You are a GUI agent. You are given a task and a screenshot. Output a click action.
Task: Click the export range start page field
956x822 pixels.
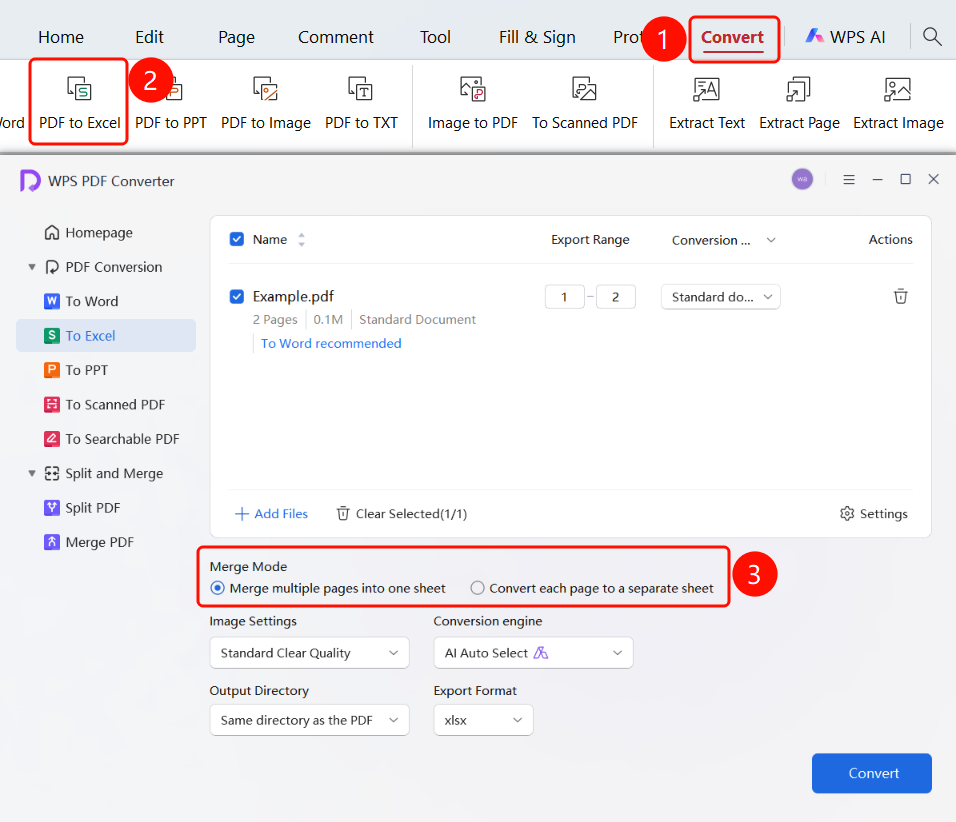(564, 297)
